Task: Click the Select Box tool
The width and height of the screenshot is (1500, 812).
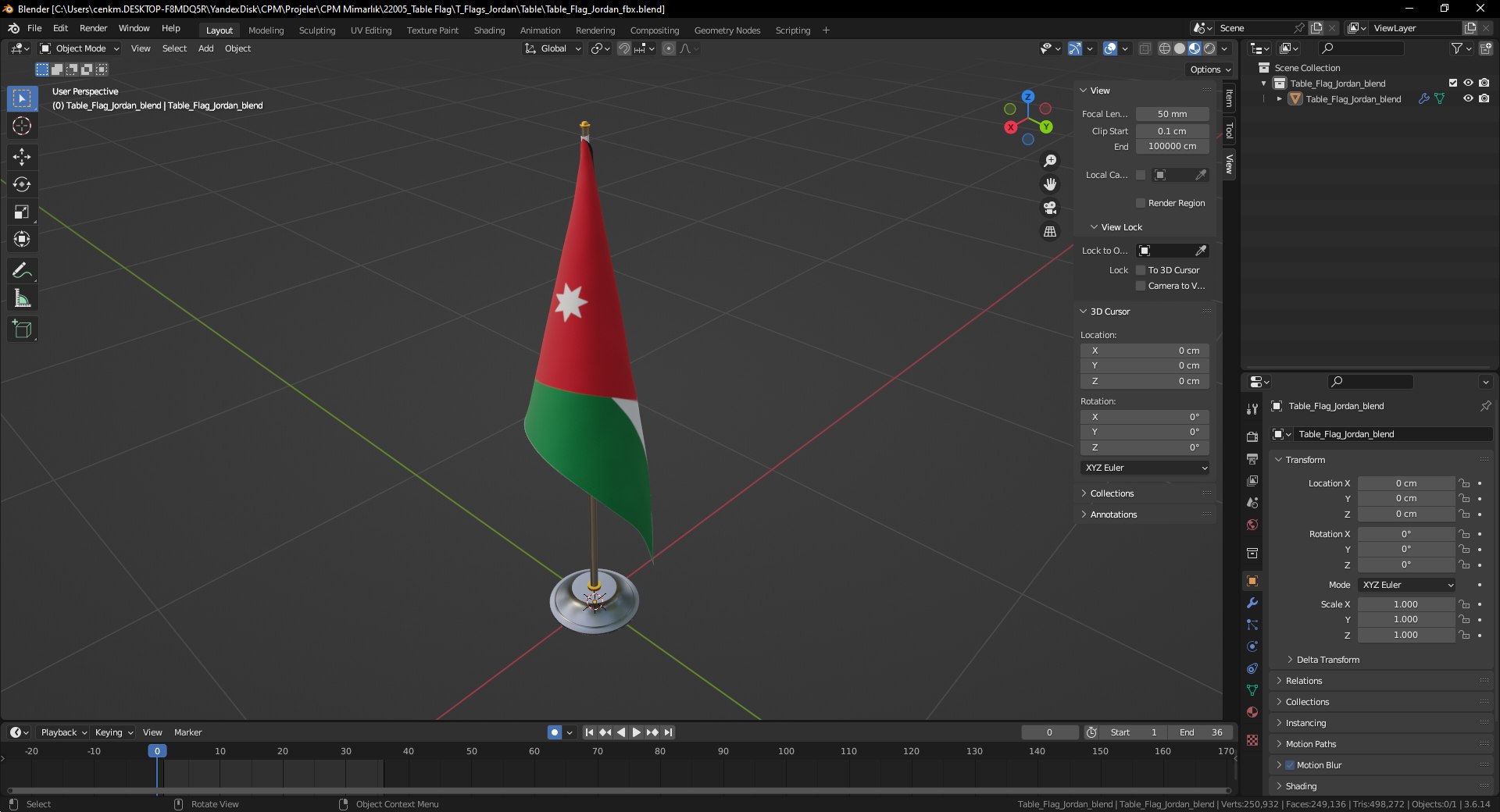Action: click(x=22, y=98)
